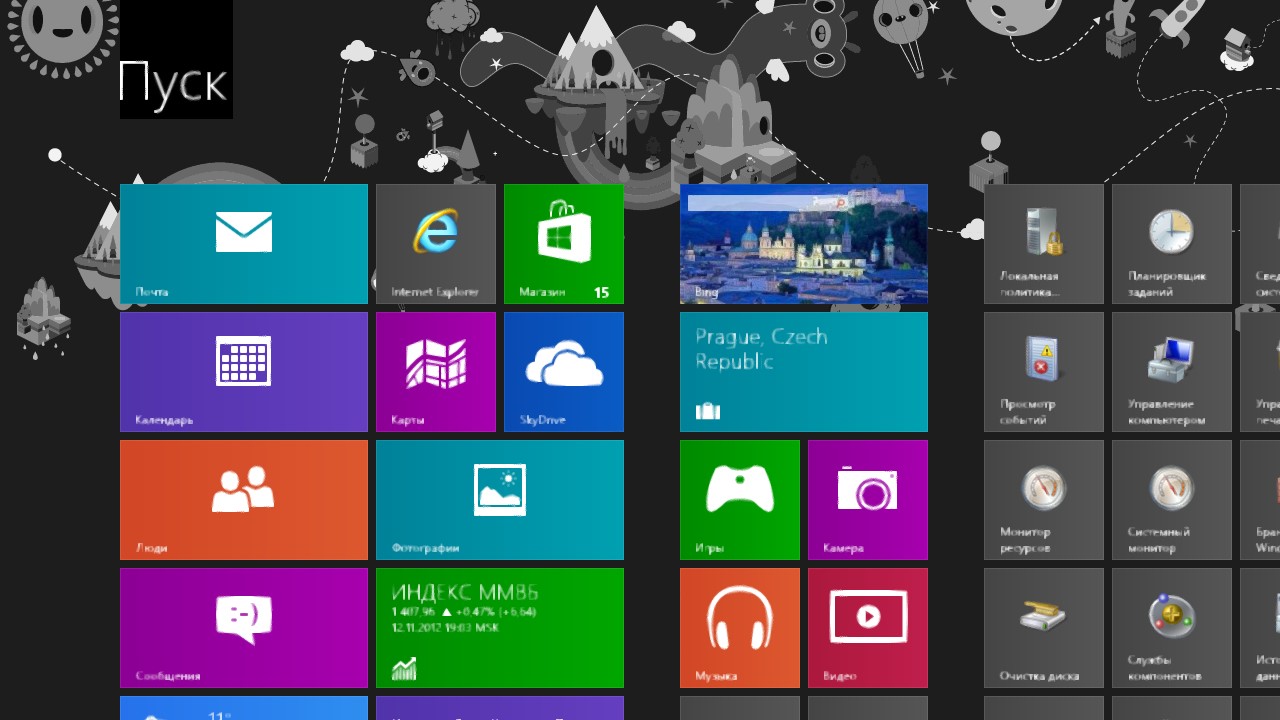Open Монитор ресурсов tile
This screenshot has height=720, width=1280.
(x=1044, y=500)
